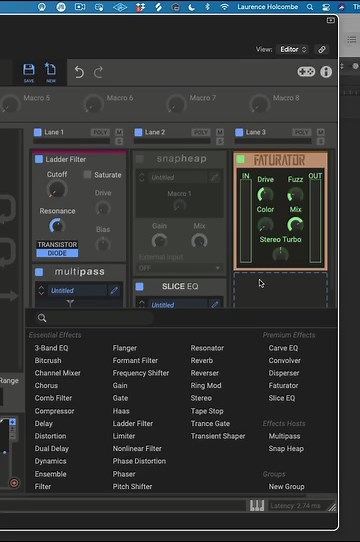Image resolution: width=360 pixels, height=542 pixels.
Task: Toggle Lane 2 enable square
Action: pos(138,132)
